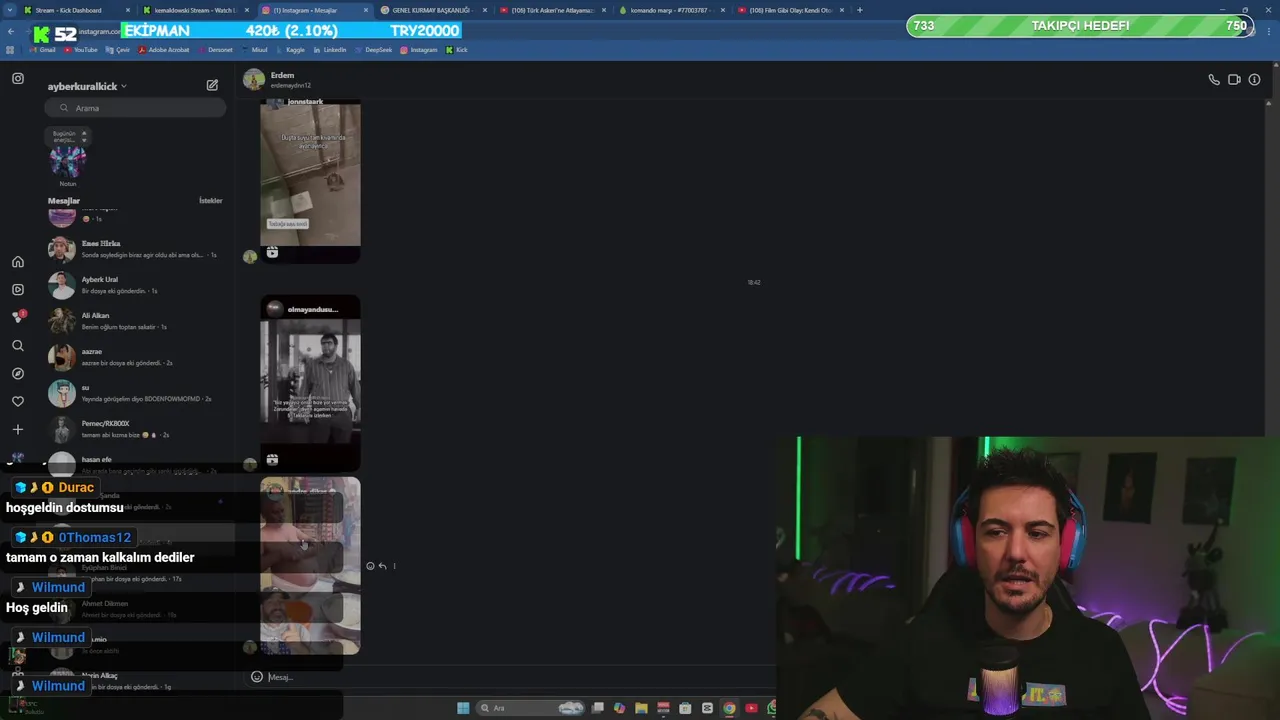Open the Ayberk Ural conversation

[x=135, y=285]
